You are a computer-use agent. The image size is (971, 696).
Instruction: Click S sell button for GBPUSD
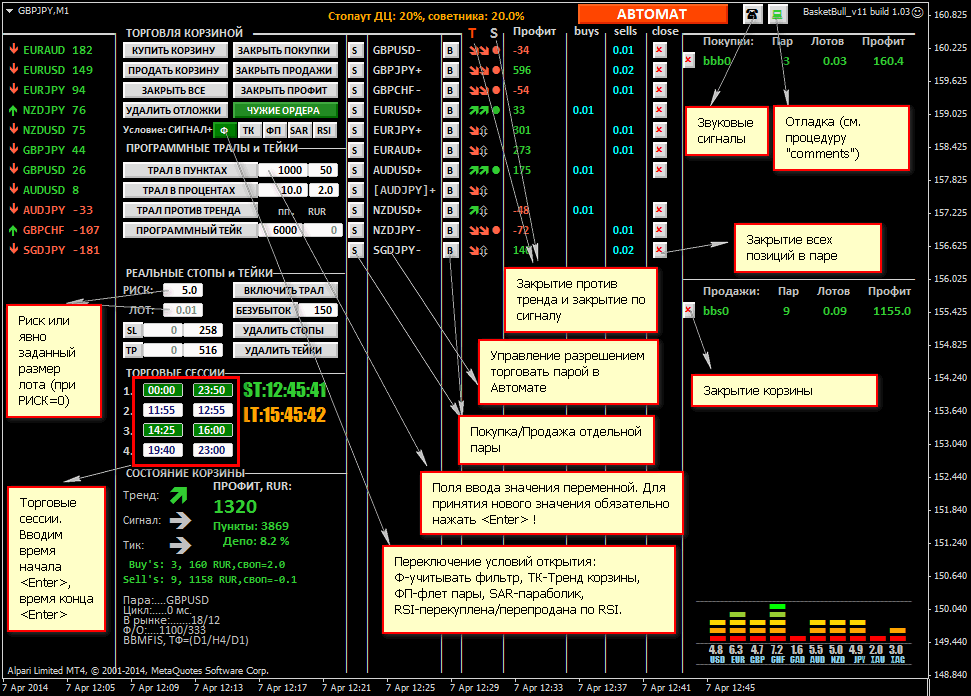point(355,50)
